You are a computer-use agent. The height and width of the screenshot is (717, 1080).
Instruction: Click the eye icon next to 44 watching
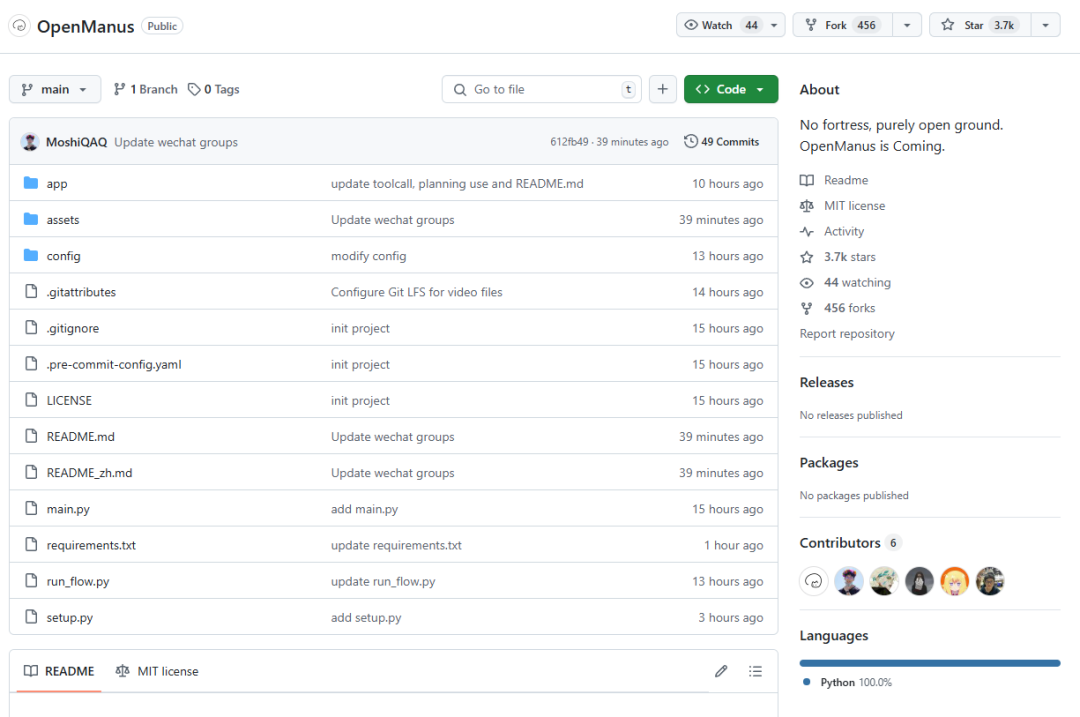click(x=807, y=283)
